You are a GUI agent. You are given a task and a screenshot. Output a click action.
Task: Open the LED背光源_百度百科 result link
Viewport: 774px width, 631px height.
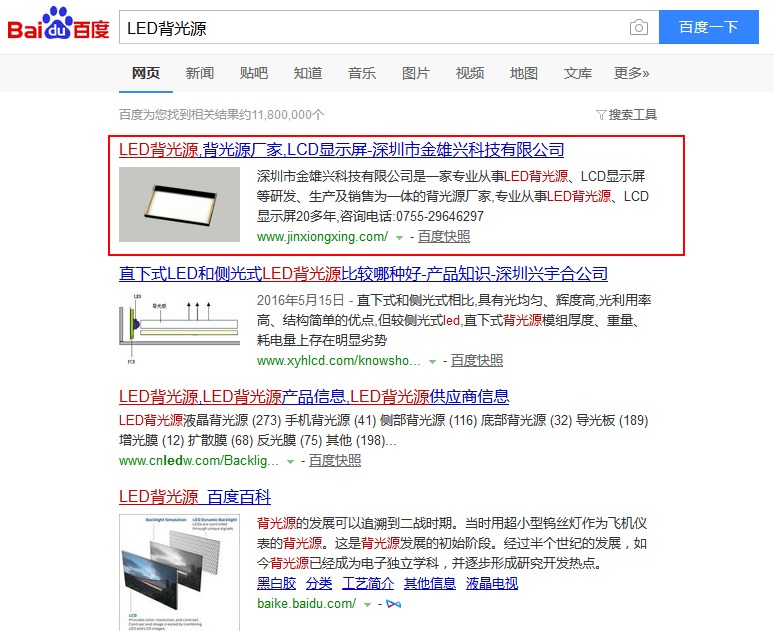click(x=195, y=497)
